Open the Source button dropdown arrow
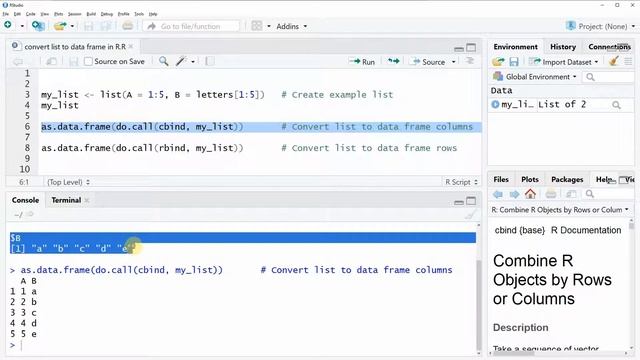This screenshot has height=360, width=640. point(453,62)
